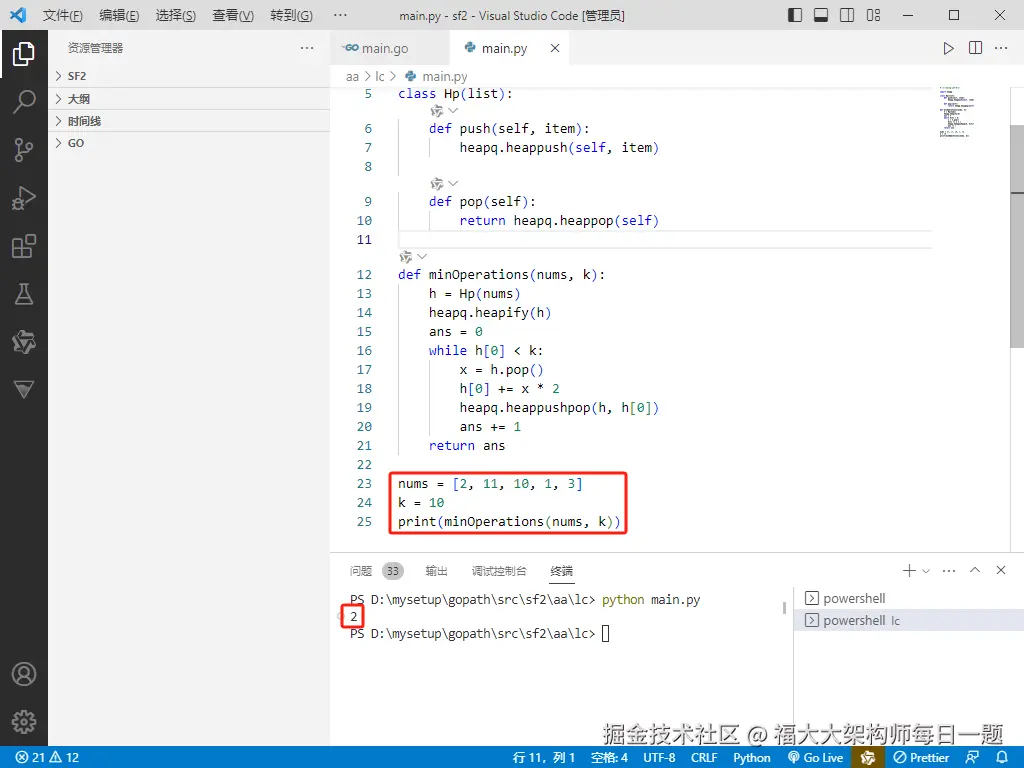Open the Extensions view

click(x=24, y=246)
